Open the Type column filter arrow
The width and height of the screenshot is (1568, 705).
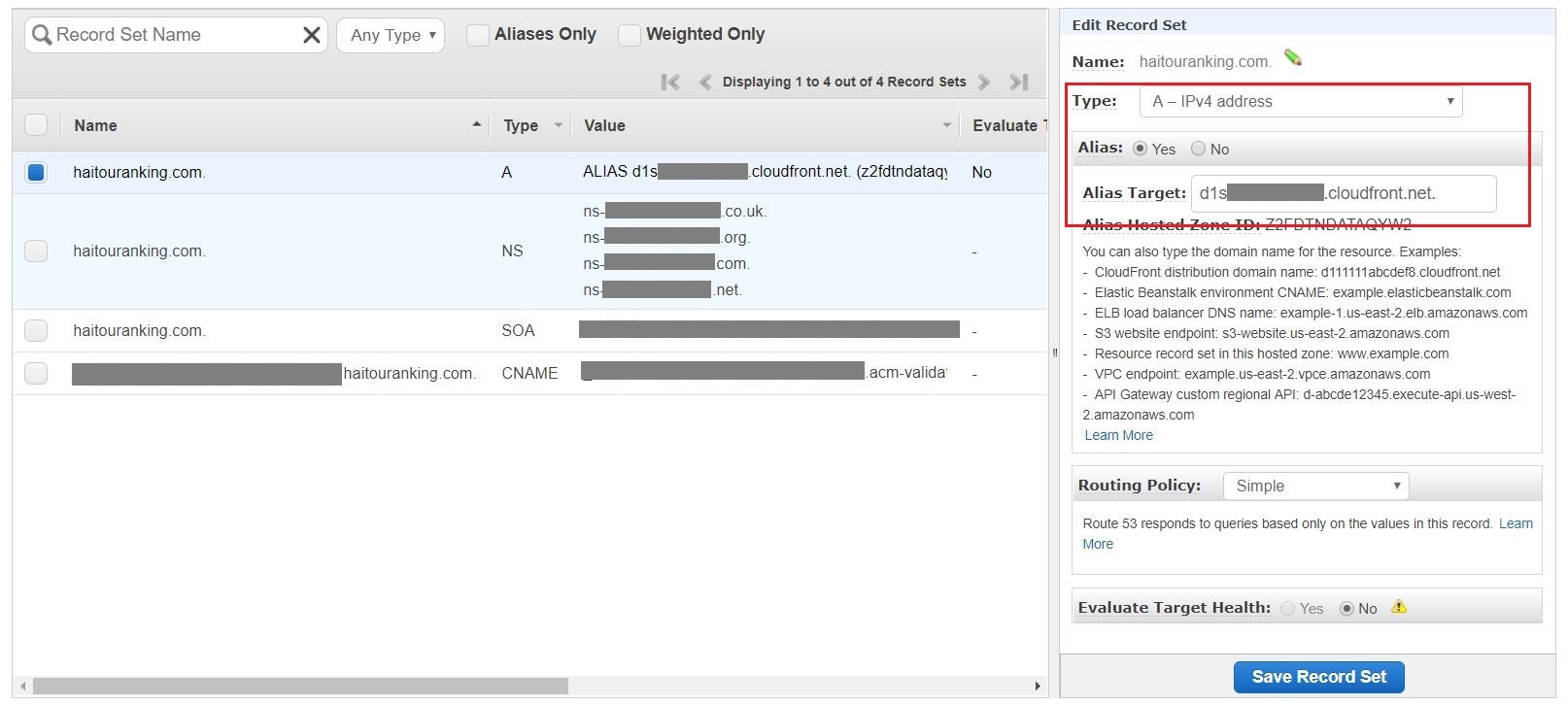pyautogui.click(x=558, y=124)
